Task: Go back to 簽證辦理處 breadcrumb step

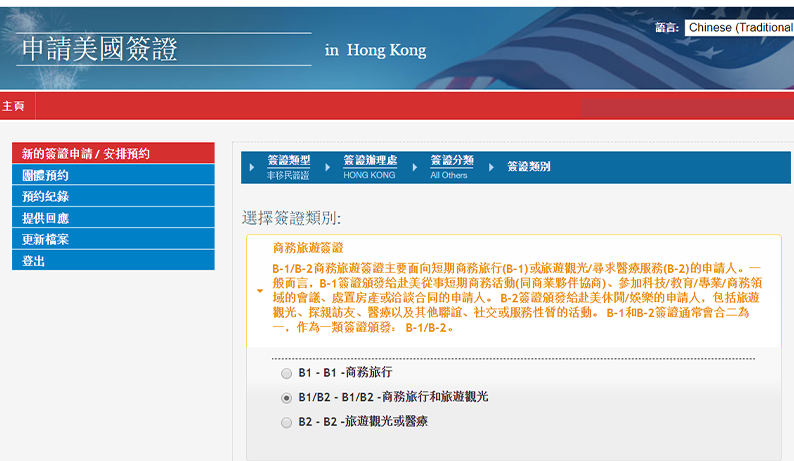Action: 369,161
